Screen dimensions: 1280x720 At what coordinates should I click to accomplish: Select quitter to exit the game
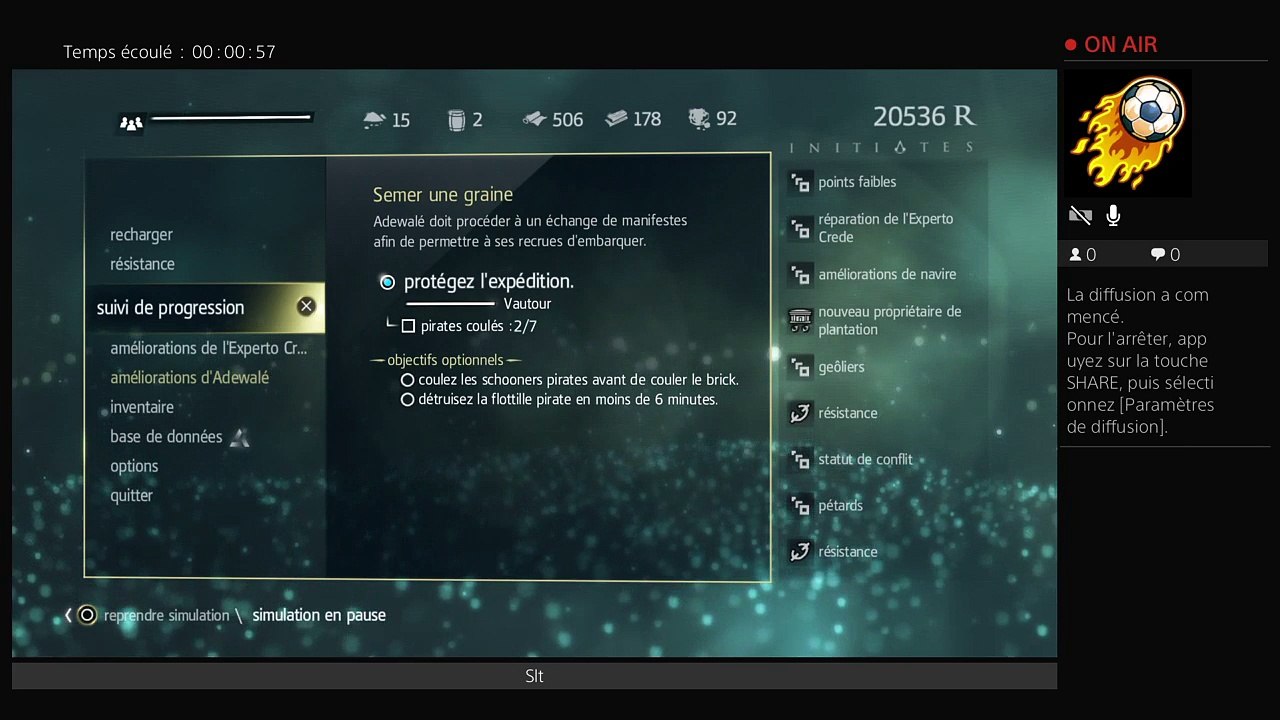131,496
